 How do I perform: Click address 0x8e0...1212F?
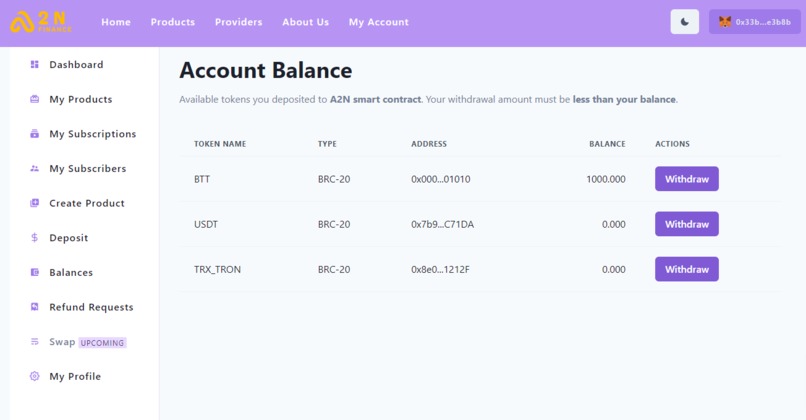point(440,269)
